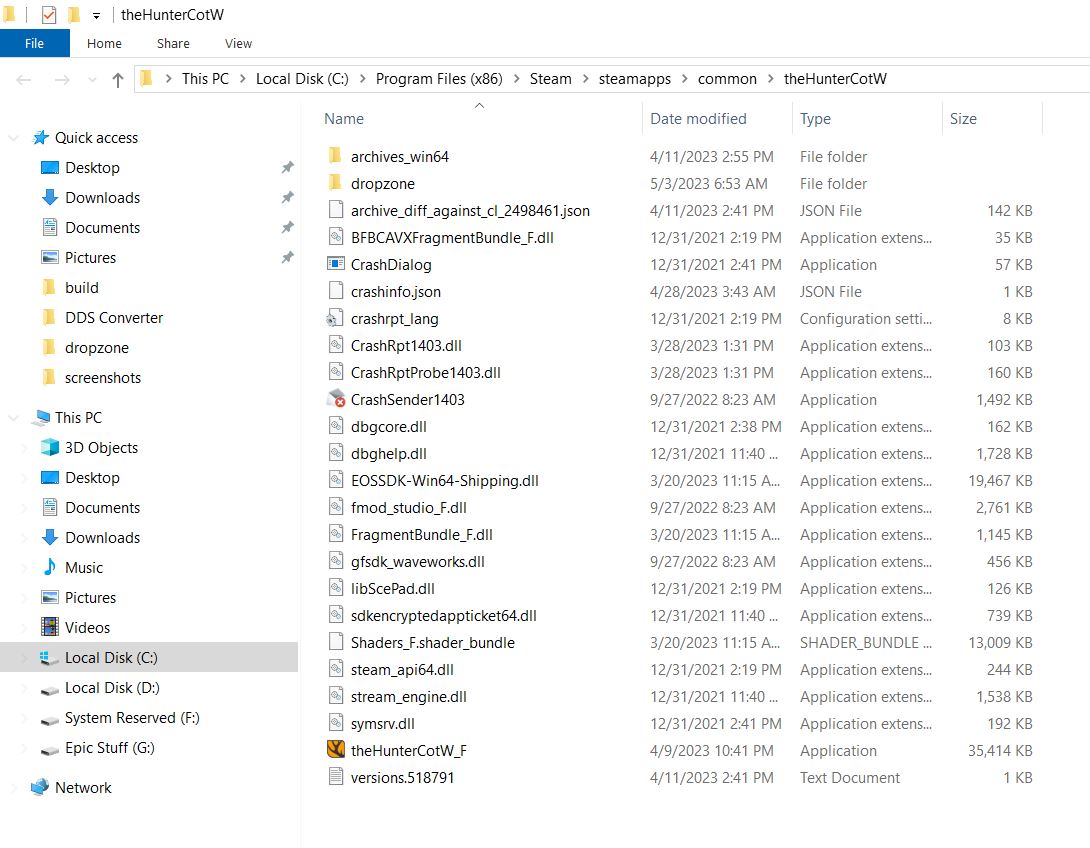
Task: Click the Music note icon in sidebar
Action: (50, 566)
